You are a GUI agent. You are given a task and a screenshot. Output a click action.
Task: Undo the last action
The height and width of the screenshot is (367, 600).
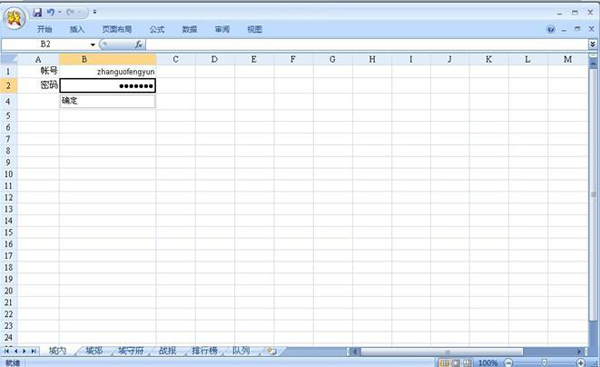[51, 13]
